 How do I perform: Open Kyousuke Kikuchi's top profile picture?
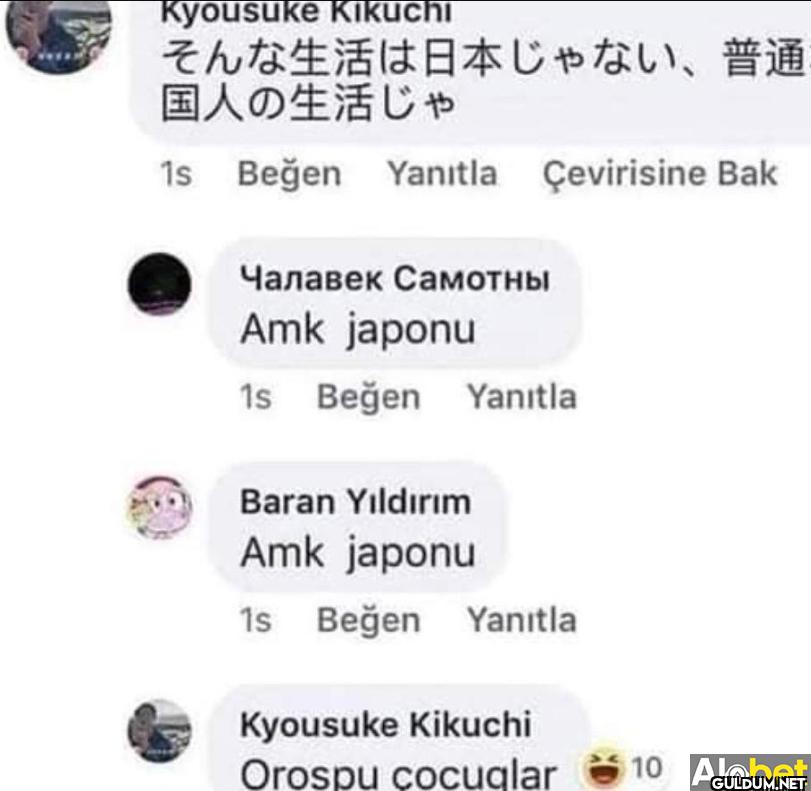58,35
